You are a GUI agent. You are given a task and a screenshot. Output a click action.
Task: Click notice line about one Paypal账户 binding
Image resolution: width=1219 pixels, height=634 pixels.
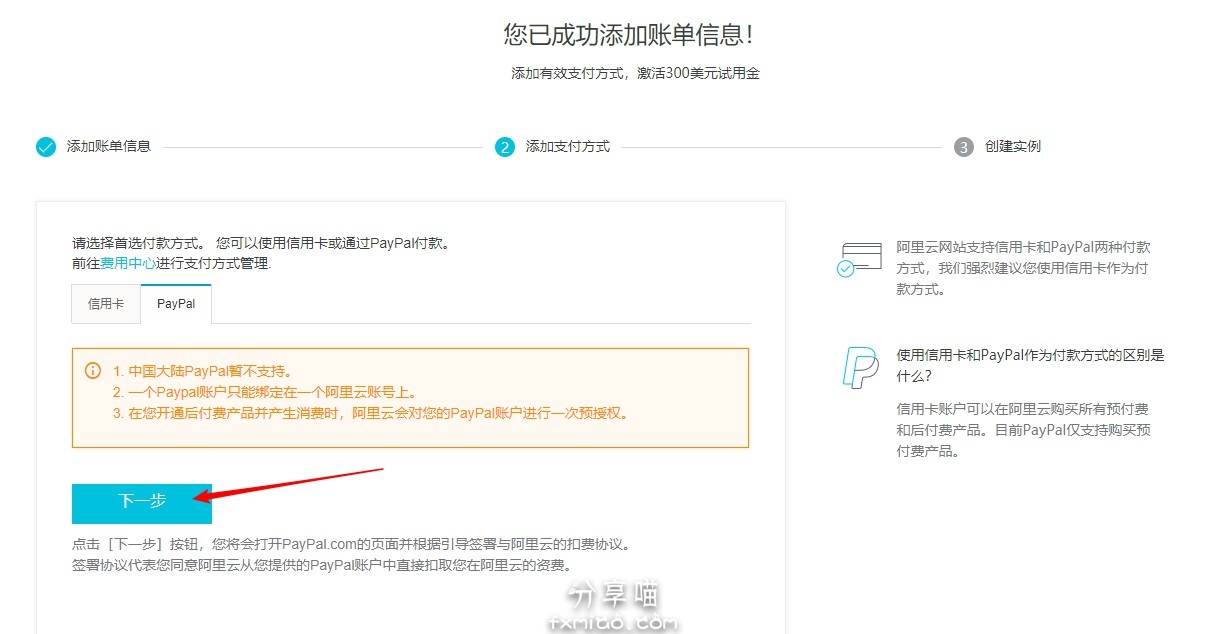[x=265, y=392]
